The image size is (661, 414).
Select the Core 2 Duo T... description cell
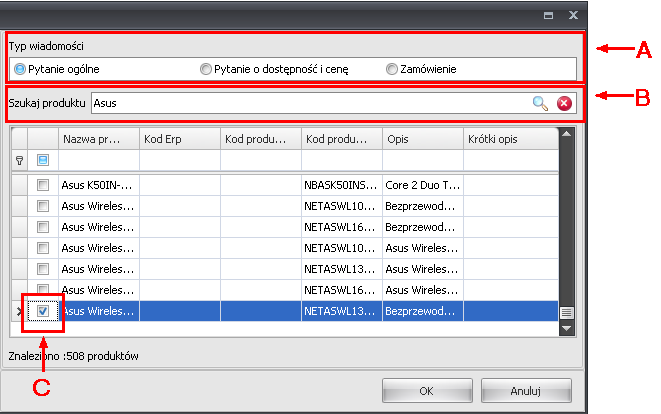(423, 185)
